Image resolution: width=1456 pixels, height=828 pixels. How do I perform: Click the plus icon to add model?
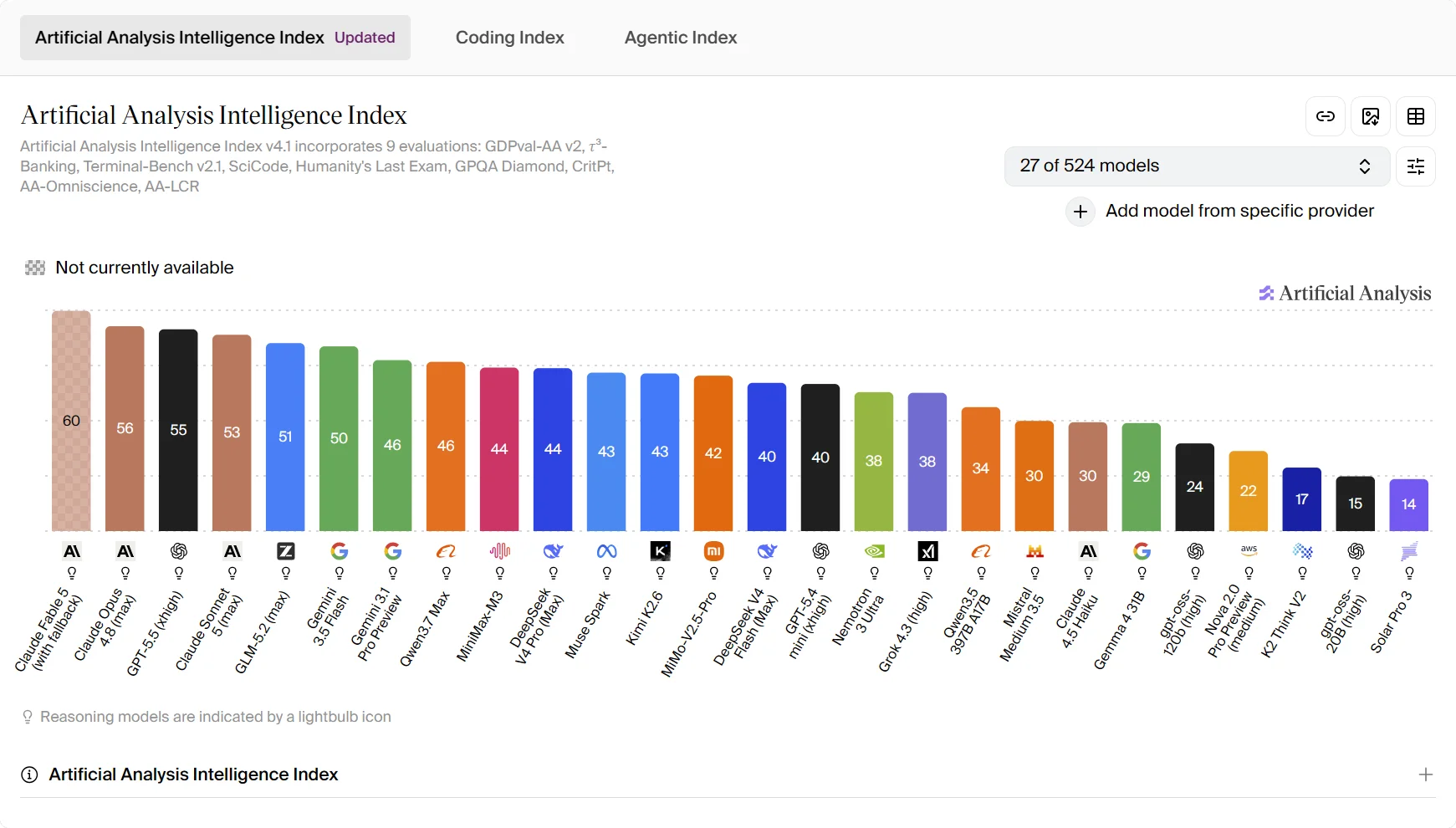[x=1081, y=212]
